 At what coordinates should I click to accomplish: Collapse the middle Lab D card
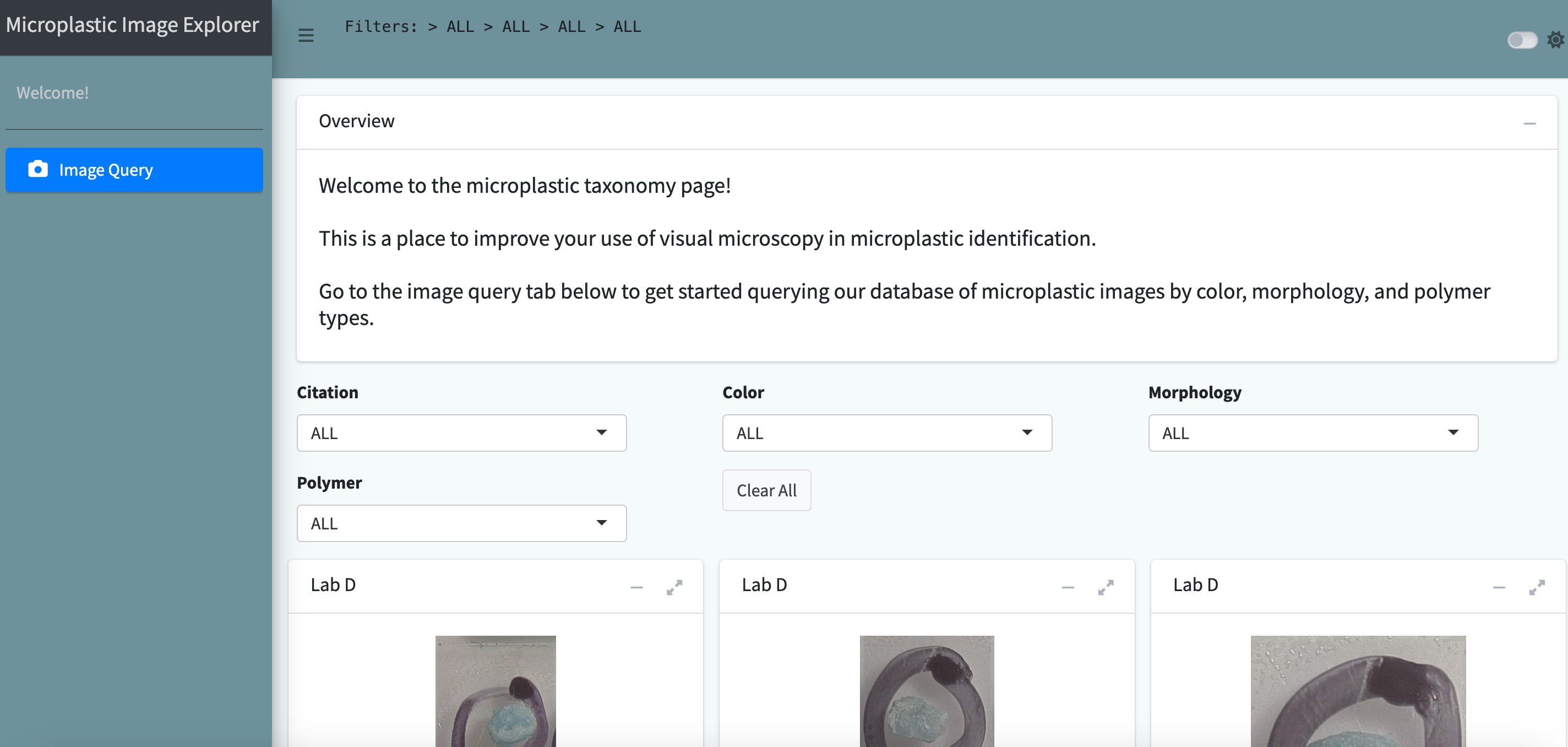coord(1068,587)
